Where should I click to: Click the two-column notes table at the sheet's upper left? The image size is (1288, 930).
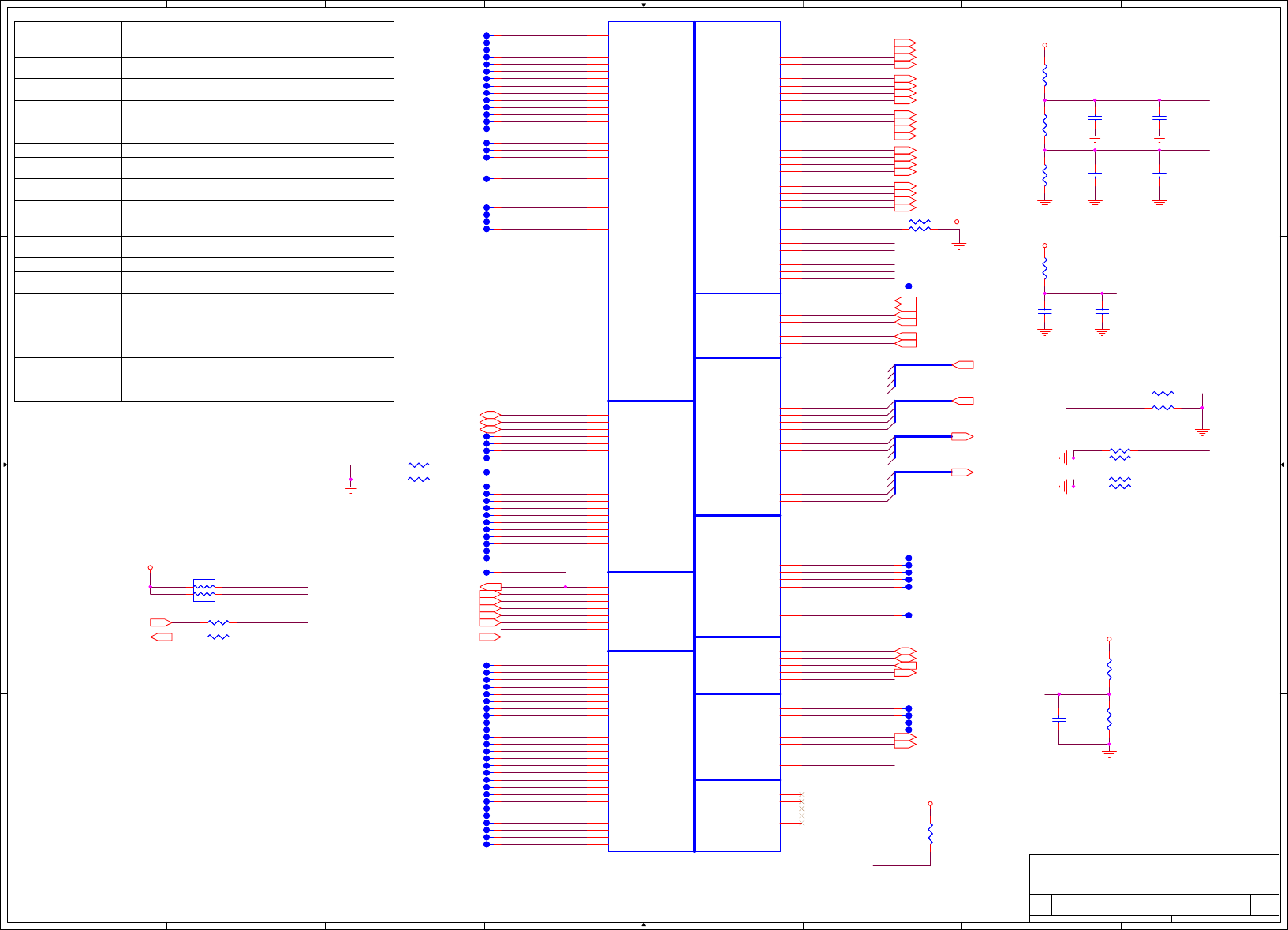tap(204, 211)
